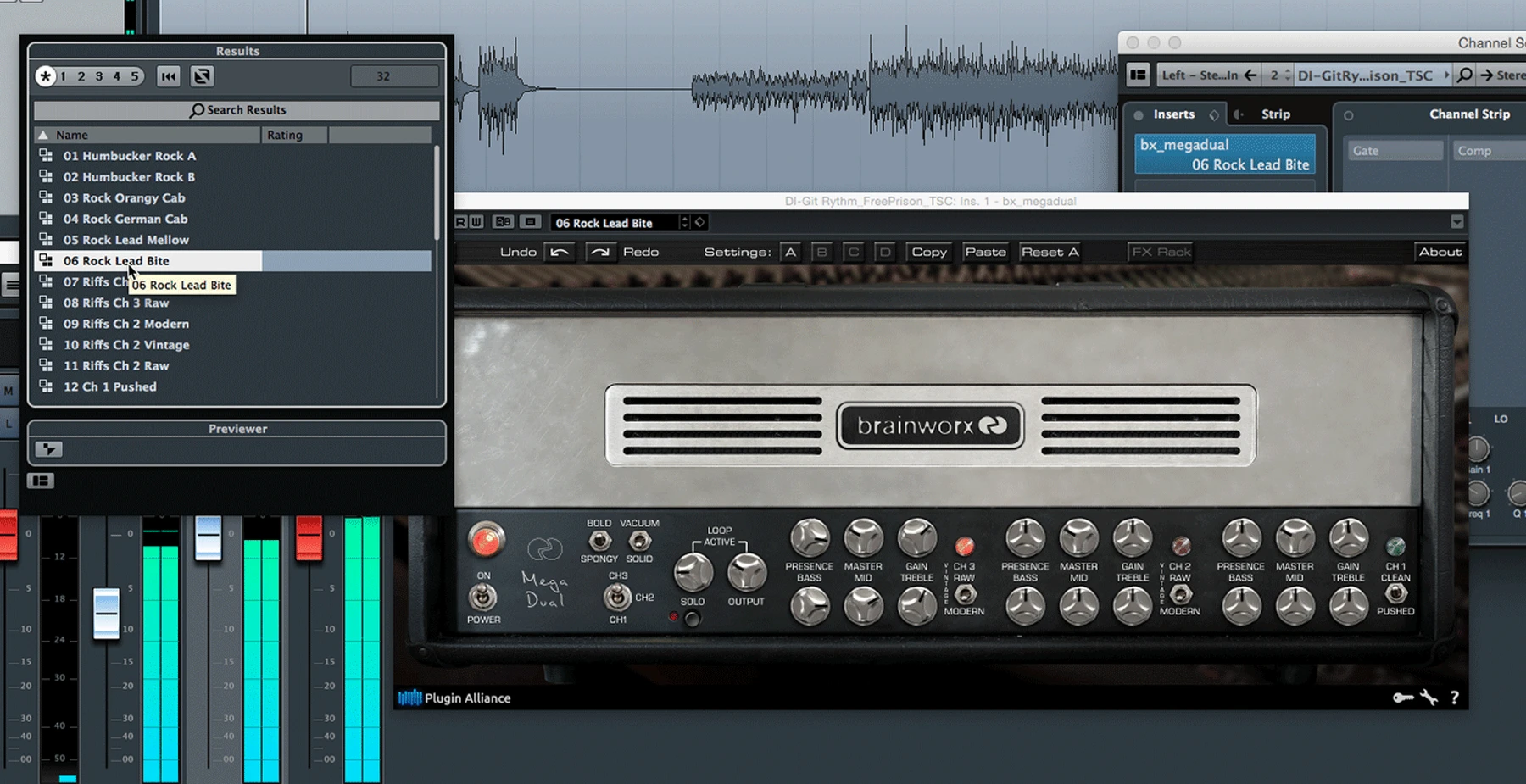The width and height of the screenshot is (1526, 784).
Task: Click the small black Solo button under the Solo knob
Action: [693, 619]
